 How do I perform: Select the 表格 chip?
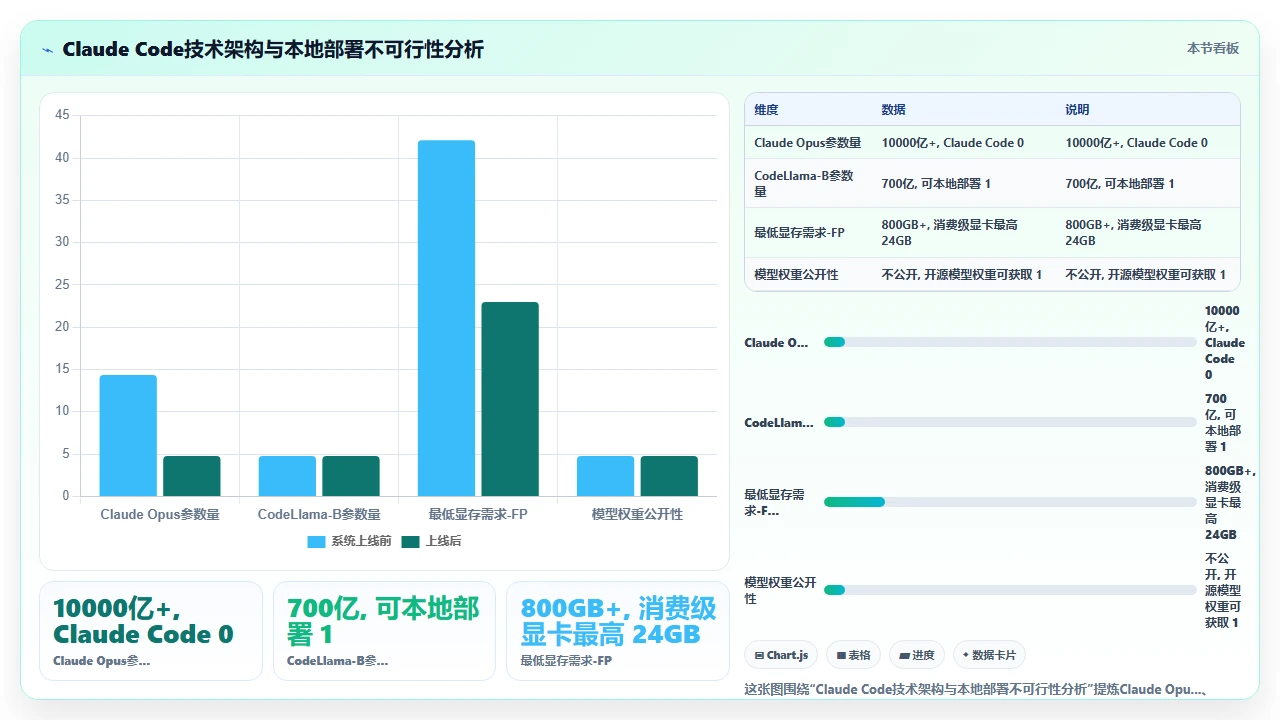853,655
